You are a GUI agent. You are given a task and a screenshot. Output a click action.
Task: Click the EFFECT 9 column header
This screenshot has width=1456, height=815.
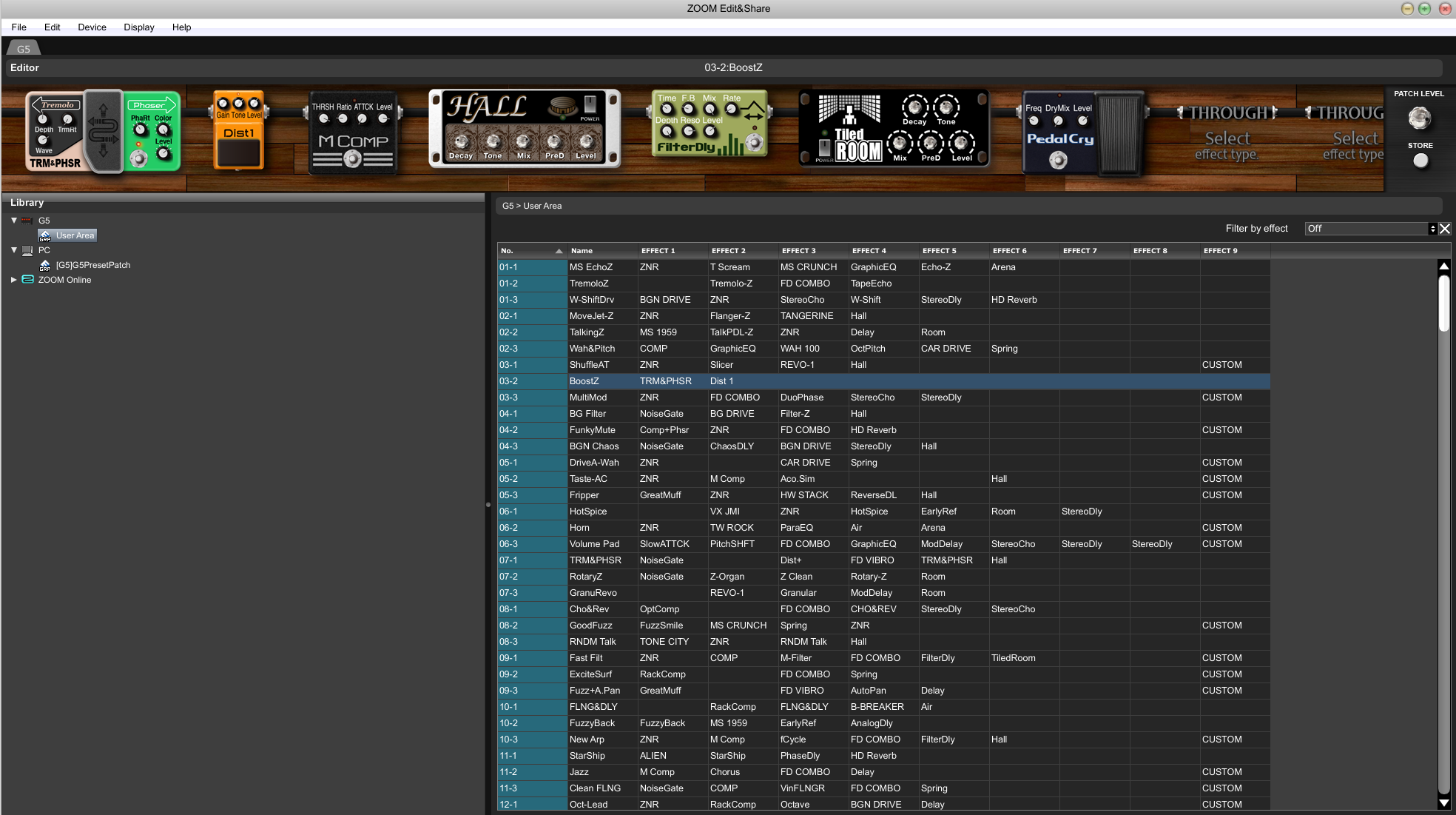(x=1235, y=251)
